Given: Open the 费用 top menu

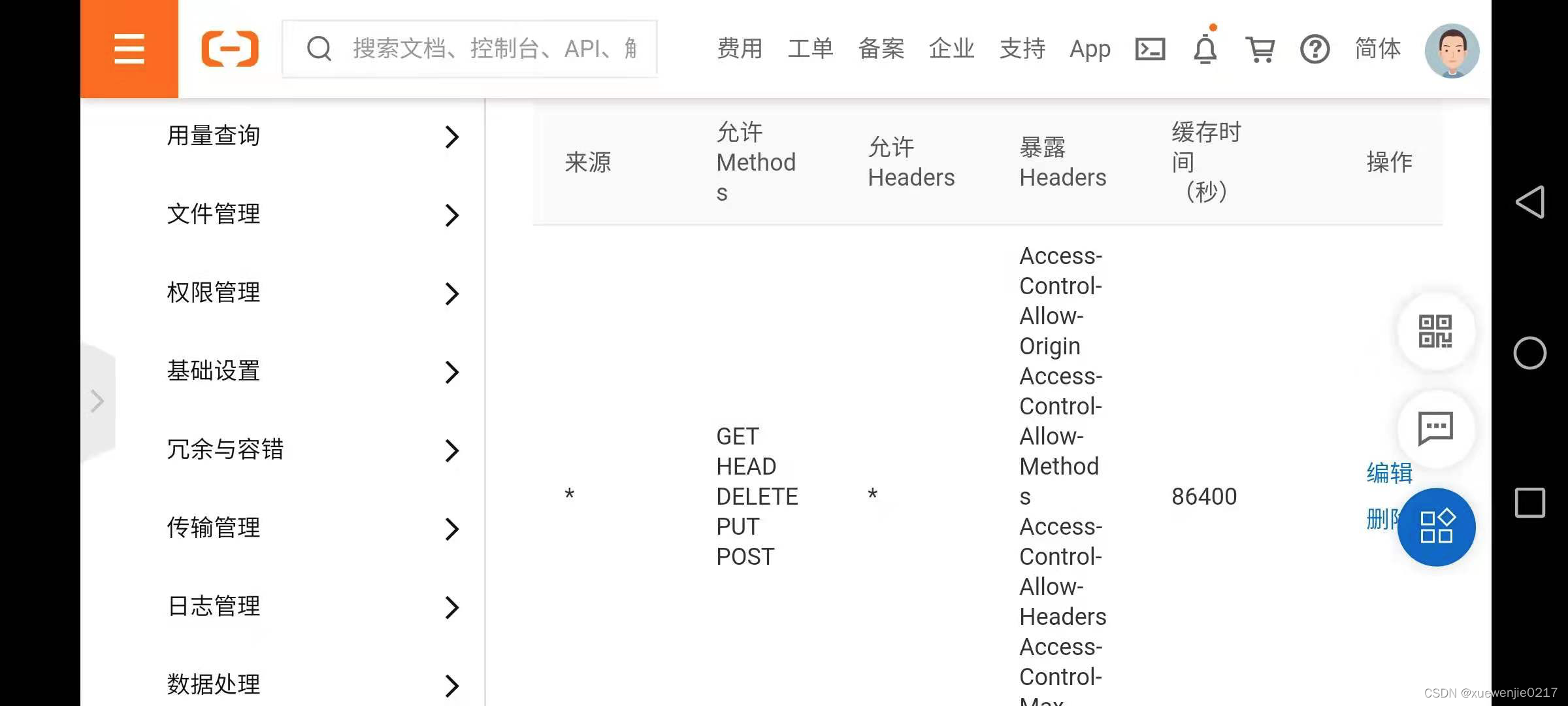Looking at the screenshot, I should 740,49.
